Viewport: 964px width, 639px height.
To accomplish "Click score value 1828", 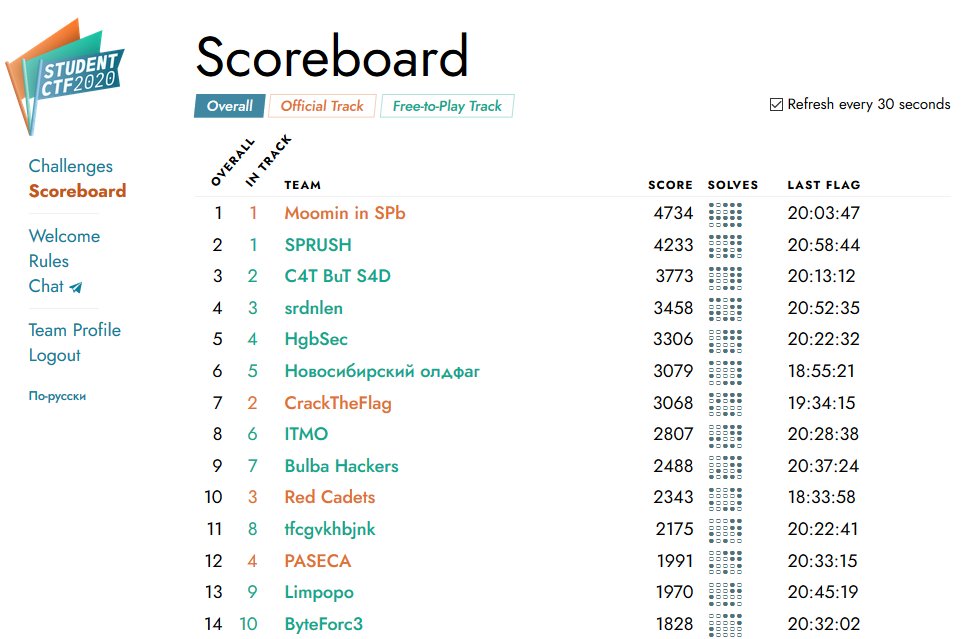I will point(674,624).
